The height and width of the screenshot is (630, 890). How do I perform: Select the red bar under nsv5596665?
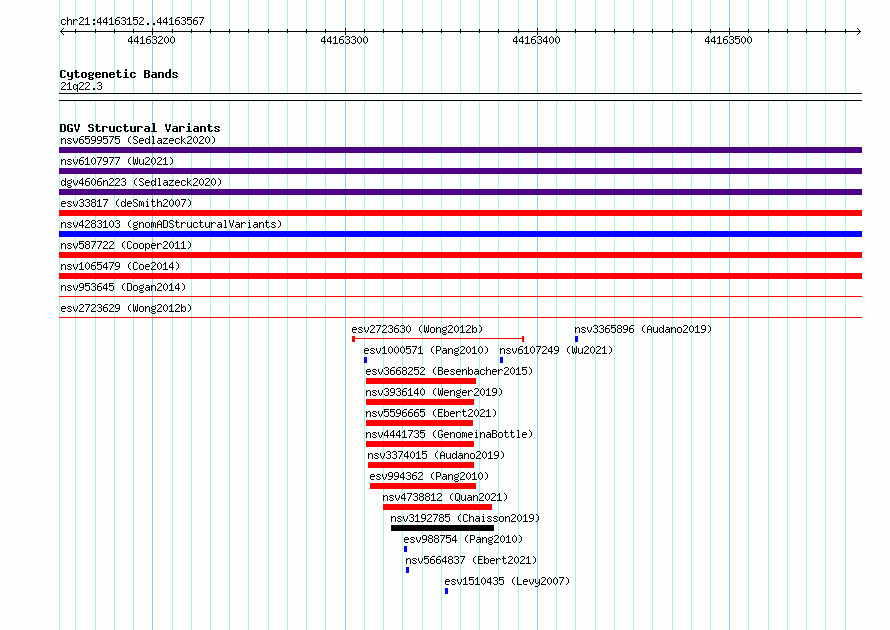pyautogui.click(x=419, y=423)
